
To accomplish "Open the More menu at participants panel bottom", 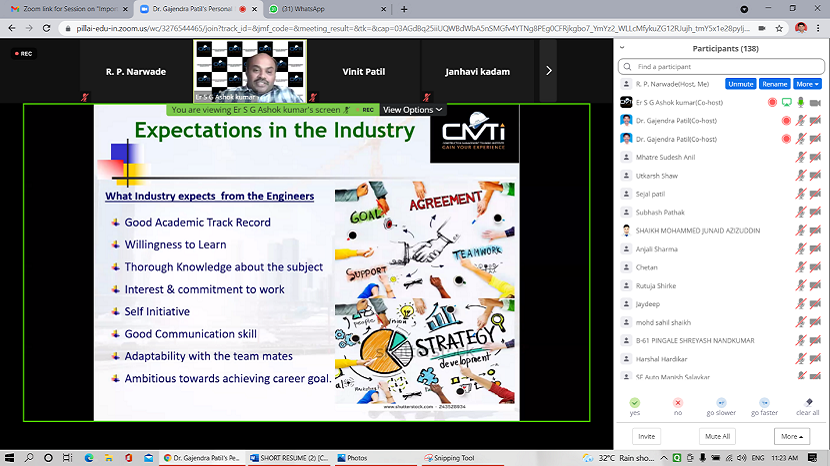I will (x=792, y=436).
